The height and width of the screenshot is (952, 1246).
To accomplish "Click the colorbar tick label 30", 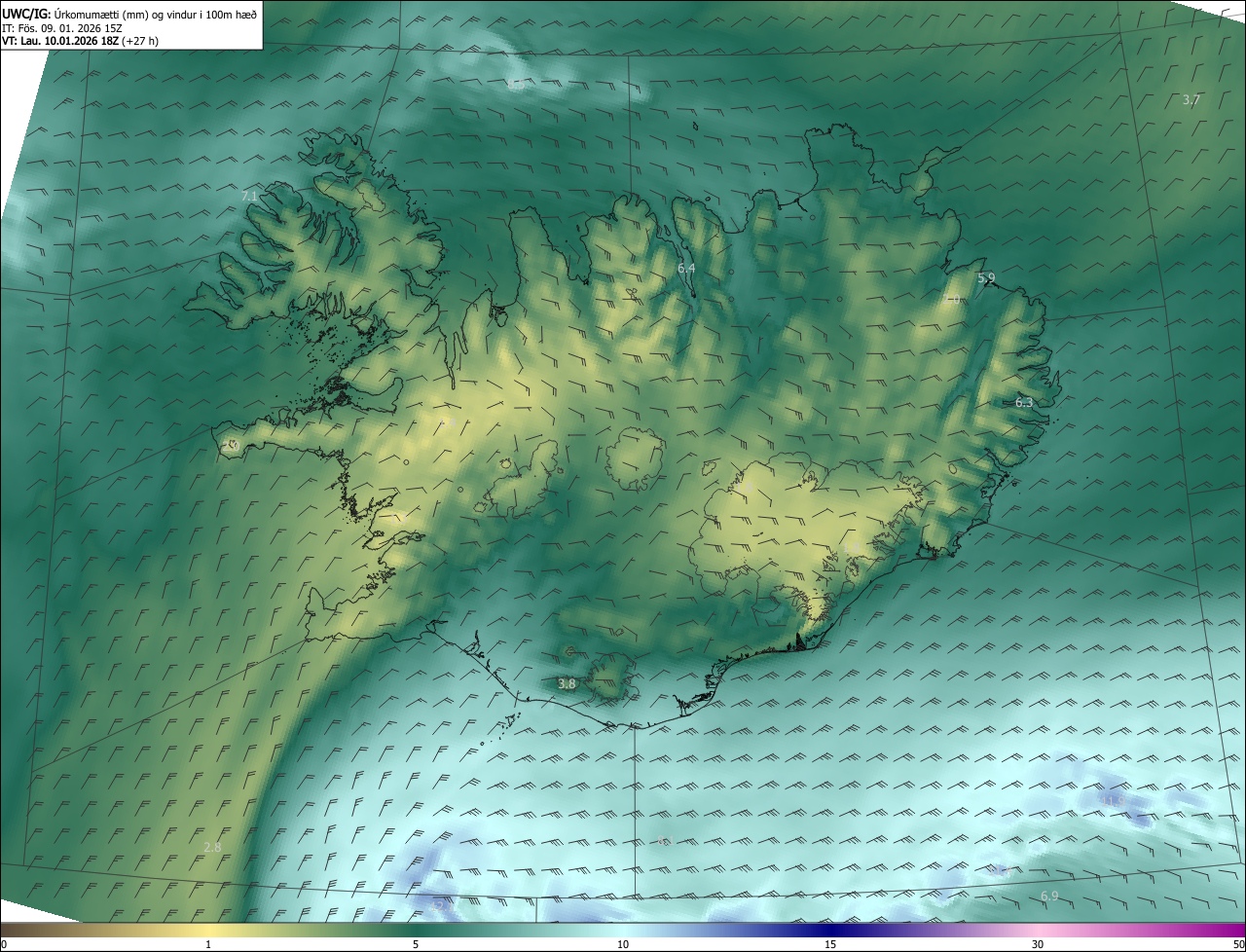I will 1038,944.
